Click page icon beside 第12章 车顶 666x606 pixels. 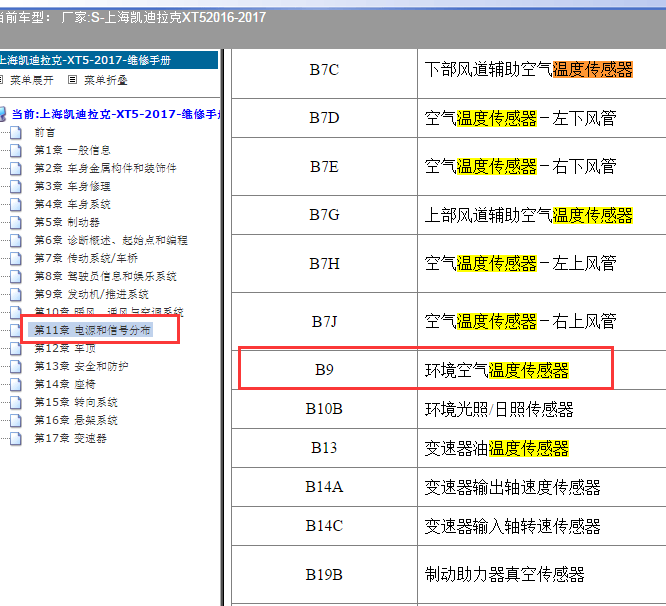tap(16, 348)
